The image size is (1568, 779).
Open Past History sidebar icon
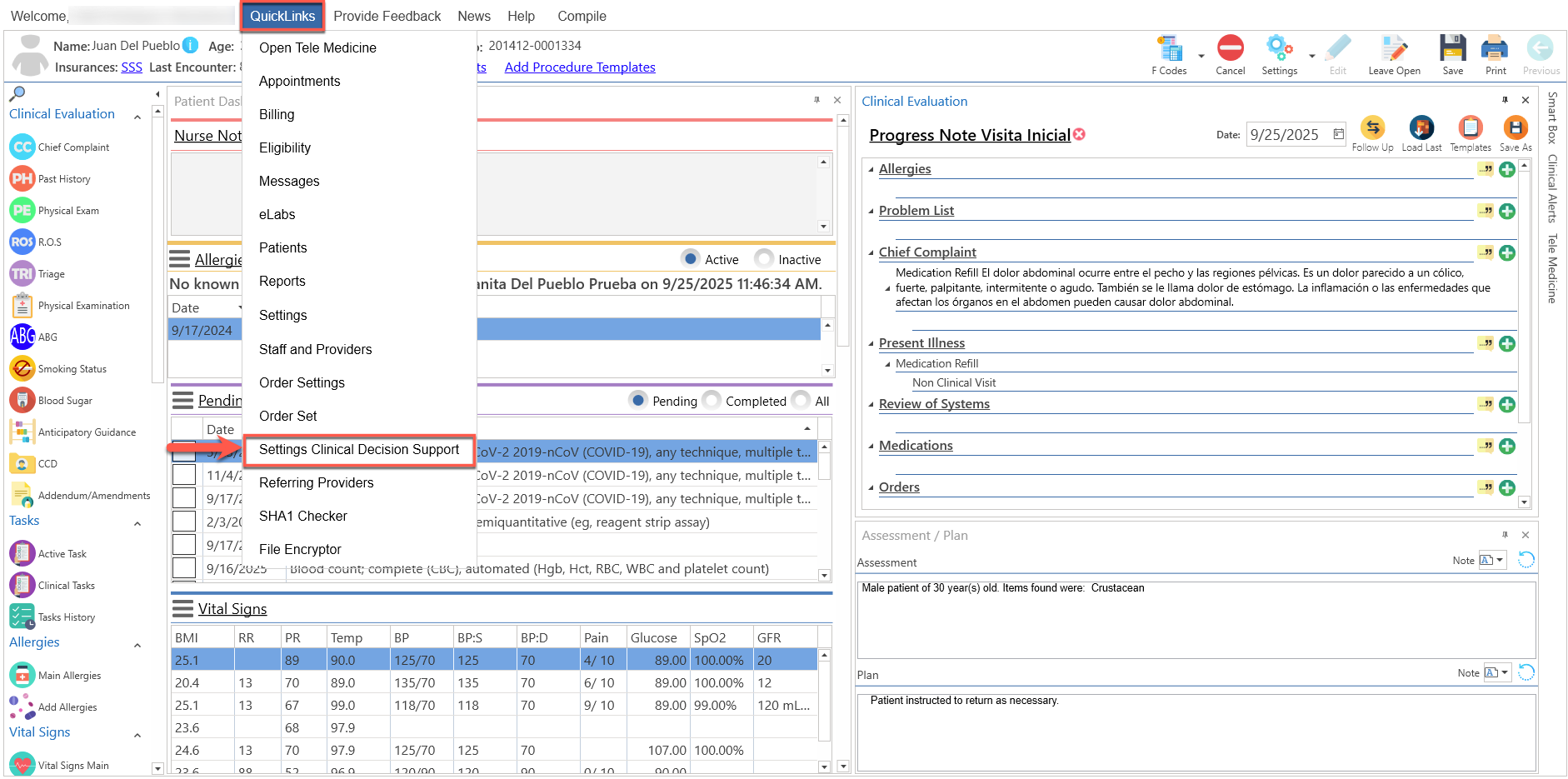point(22,179)
